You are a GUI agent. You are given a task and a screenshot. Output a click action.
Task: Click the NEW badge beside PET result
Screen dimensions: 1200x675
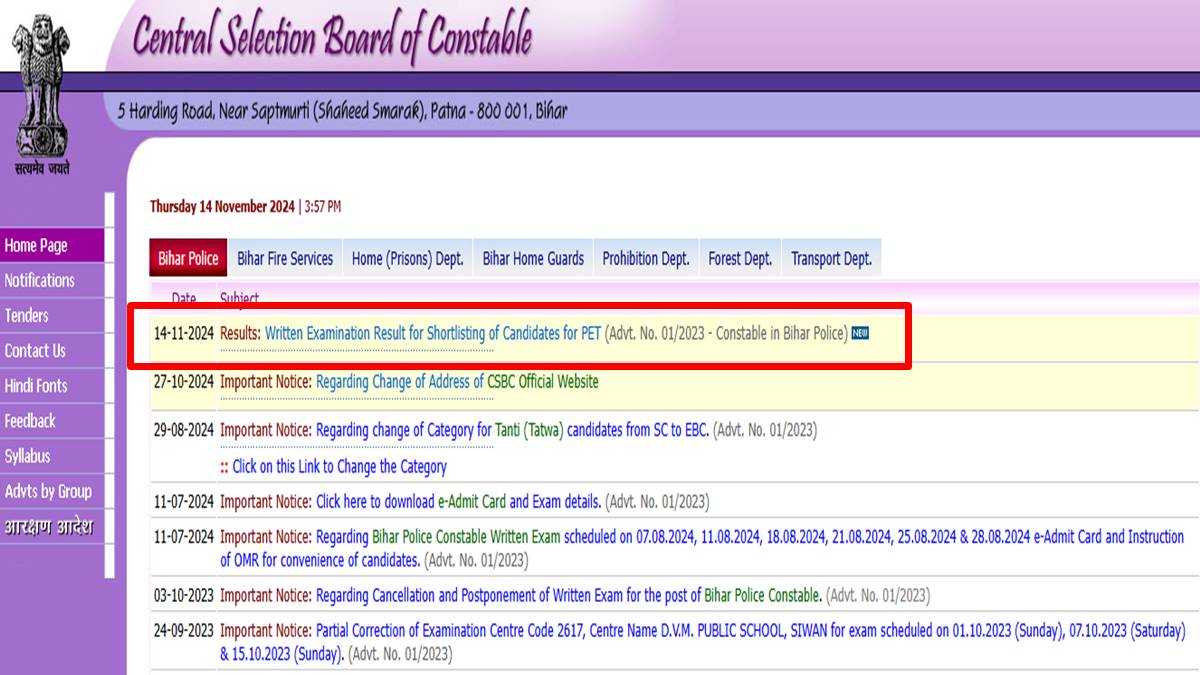pyautogui.click(x=861, y=334)
